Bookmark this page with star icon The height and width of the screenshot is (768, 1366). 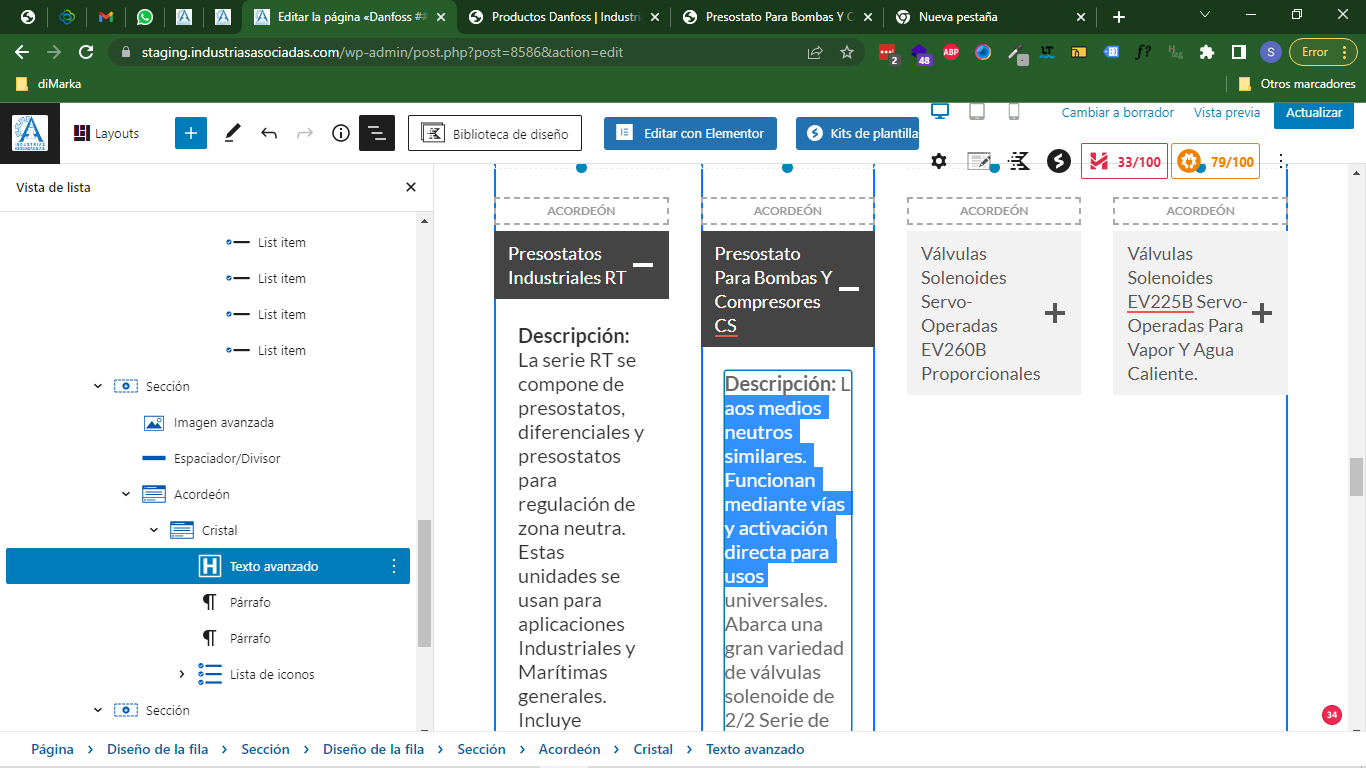click(847, 52)
